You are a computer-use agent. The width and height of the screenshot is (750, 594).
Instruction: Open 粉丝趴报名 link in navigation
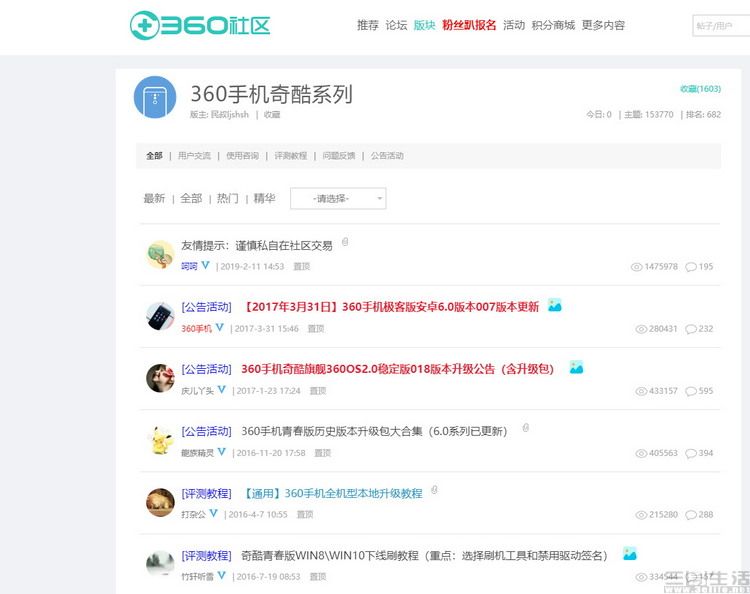[x=469, y=25]
